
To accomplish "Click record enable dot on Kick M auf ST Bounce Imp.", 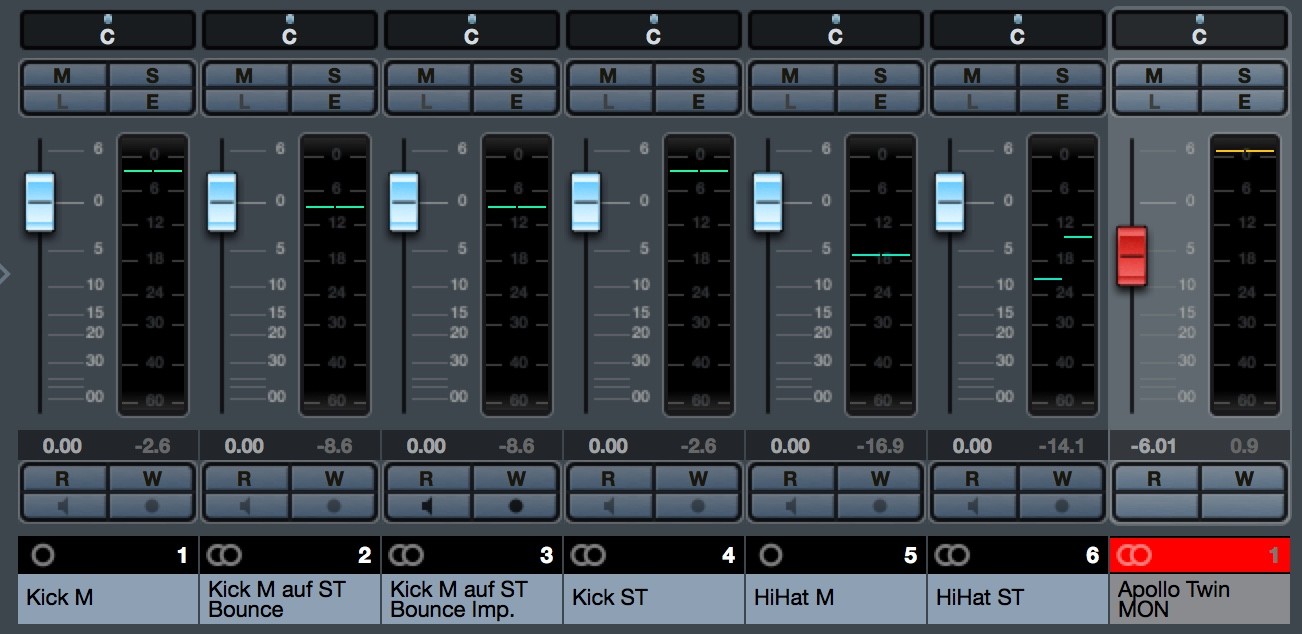I will point(516,506).
